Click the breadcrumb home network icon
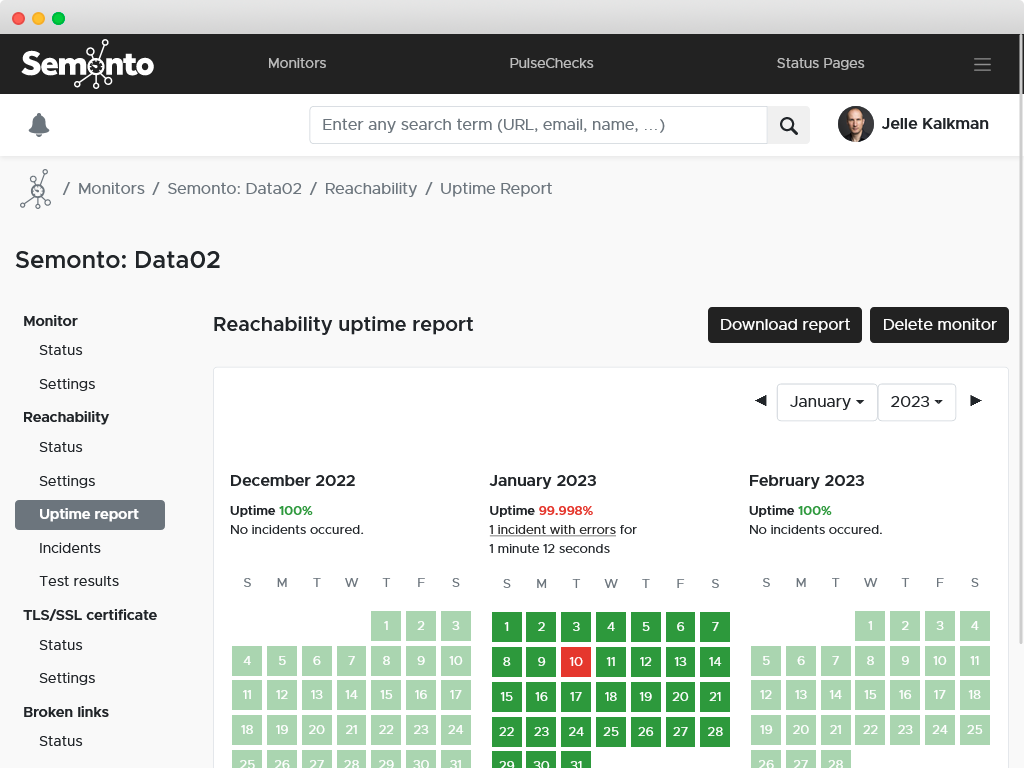The width and height of the screenshot is (1024, 768). [x=35, y=189]
